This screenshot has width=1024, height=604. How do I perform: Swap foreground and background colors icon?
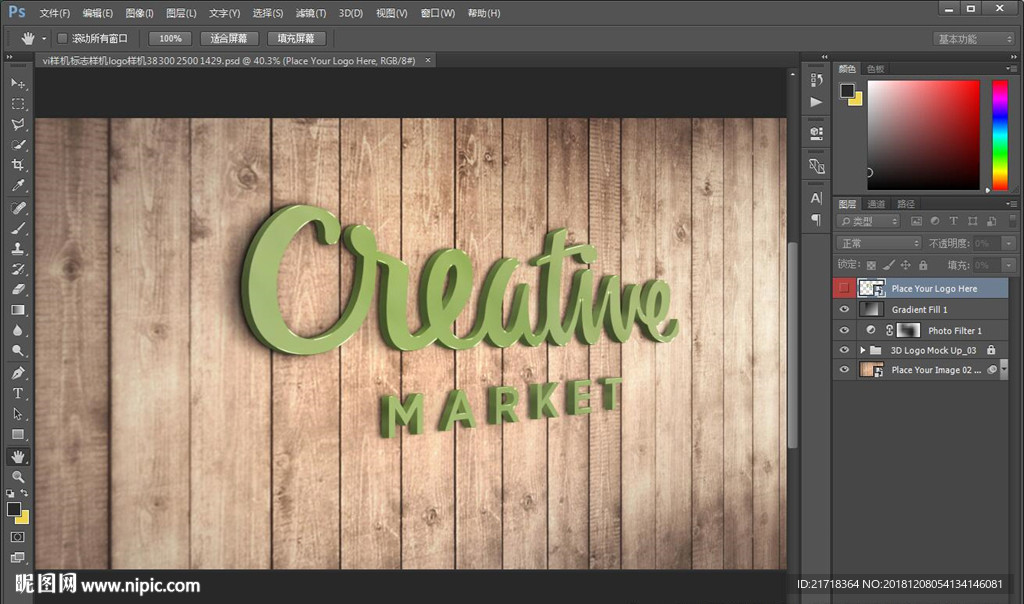coord(24,493)
